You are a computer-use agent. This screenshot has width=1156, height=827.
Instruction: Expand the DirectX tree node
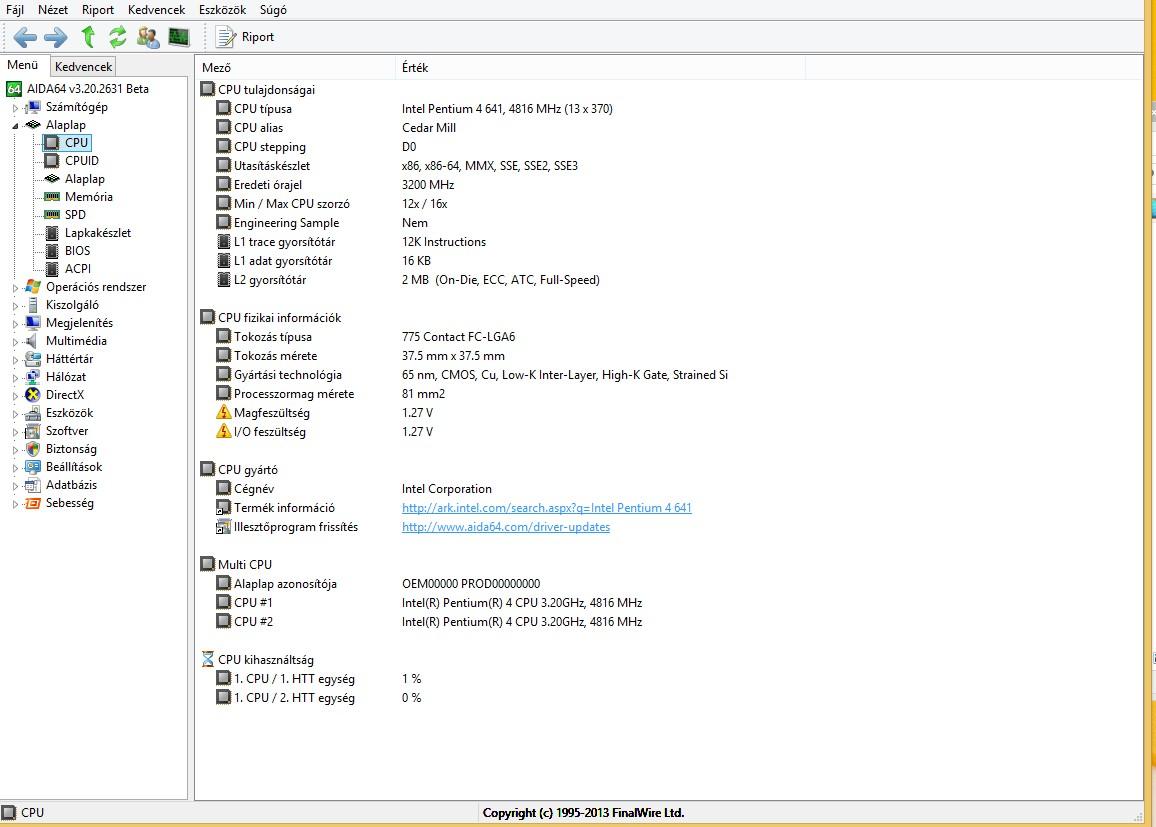point(15,396)
